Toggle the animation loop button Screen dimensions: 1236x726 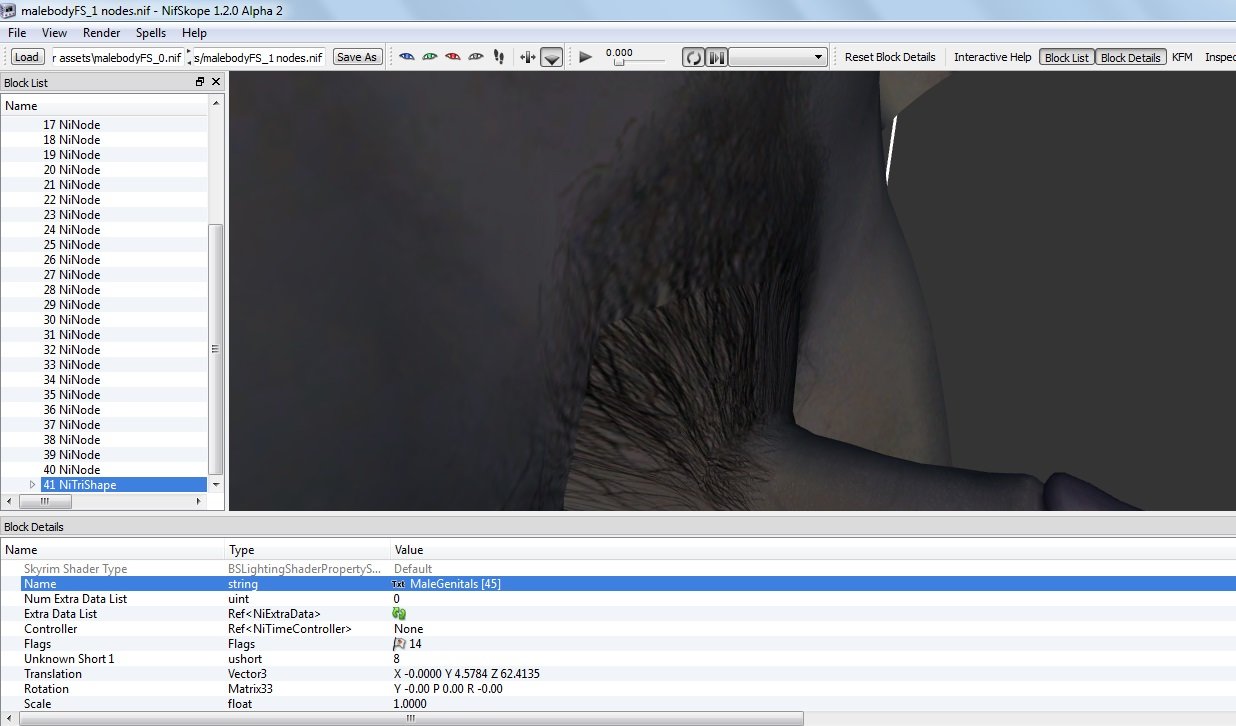(x=693, y=57)
